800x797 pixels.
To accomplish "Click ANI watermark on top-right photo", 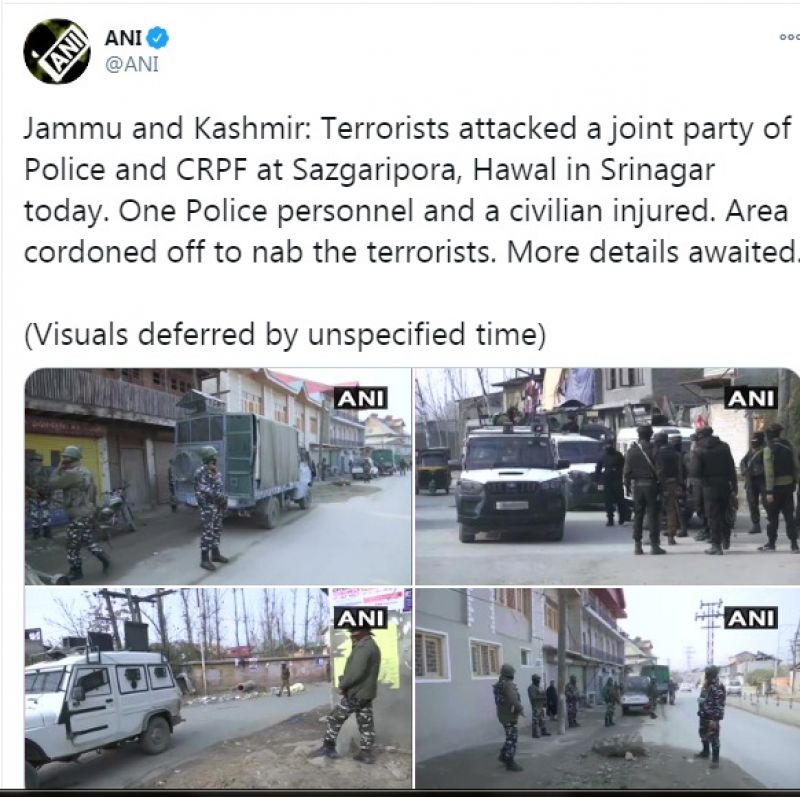I will point(752,398).
